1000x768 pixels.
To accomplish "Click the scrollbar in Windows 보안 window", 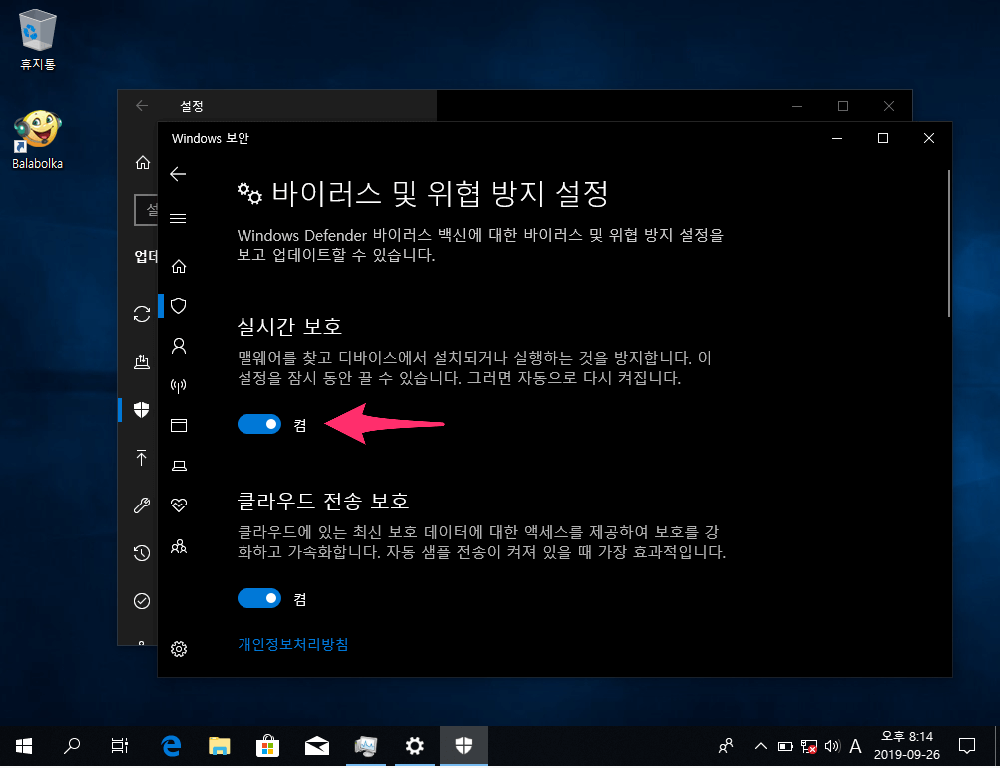I will 949,242.
